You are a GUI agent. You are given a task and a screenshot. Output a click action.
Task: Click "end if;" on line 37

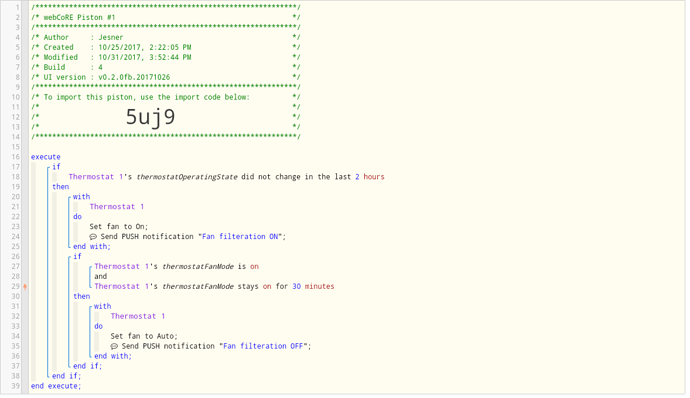pos(88,366)
